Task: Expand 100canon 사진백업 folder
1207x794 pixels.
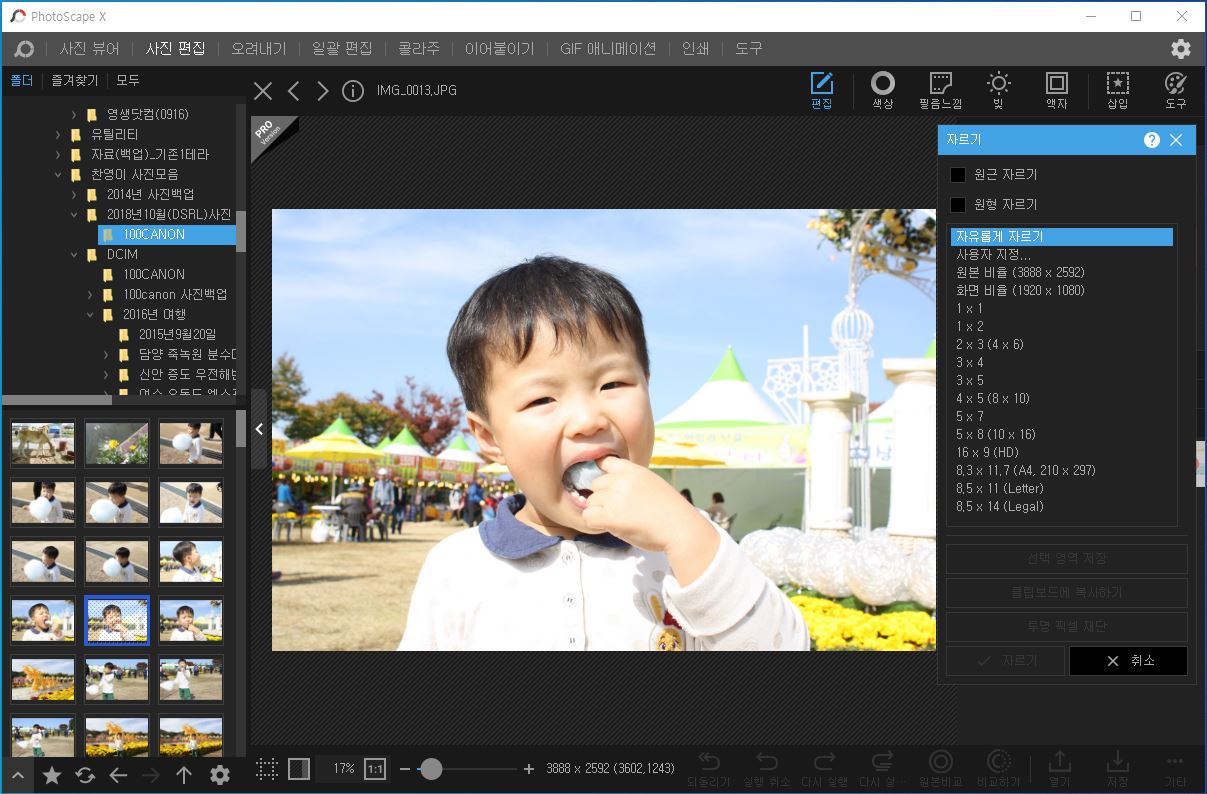Action: (90, 294)
